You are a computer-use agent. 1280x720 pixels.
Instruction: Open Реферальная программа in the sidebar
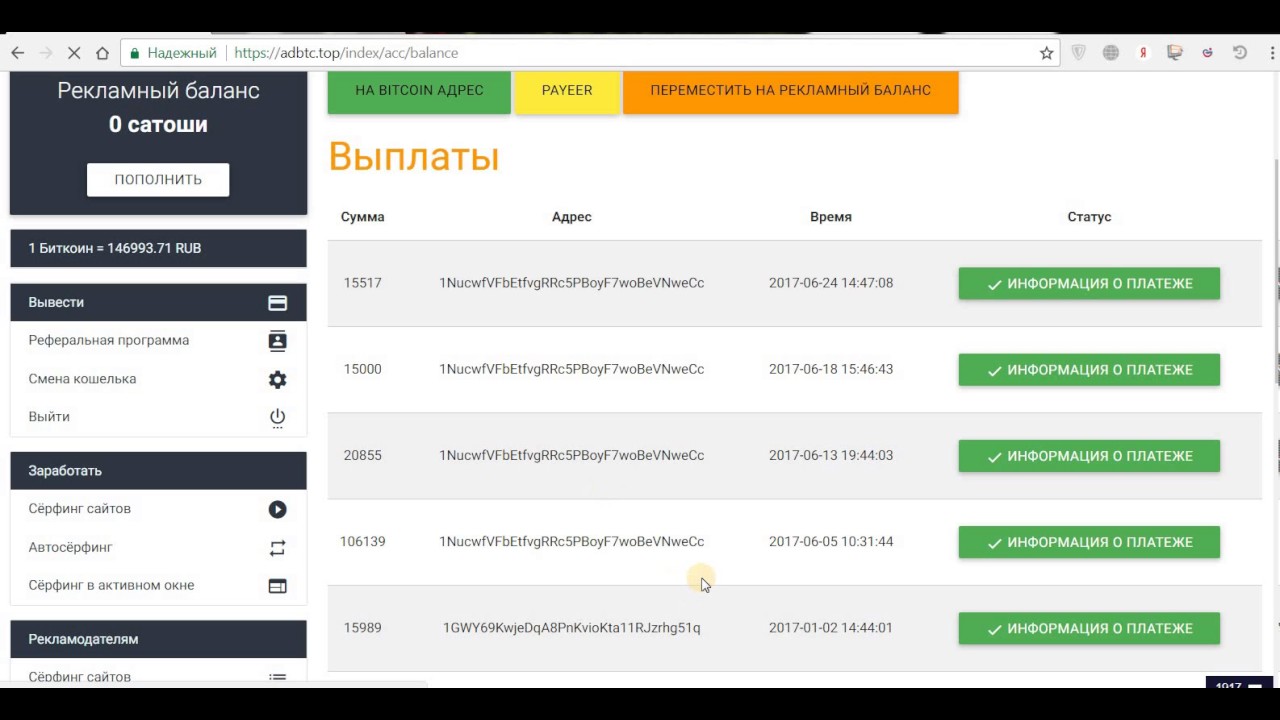click(x=158, y=340)
